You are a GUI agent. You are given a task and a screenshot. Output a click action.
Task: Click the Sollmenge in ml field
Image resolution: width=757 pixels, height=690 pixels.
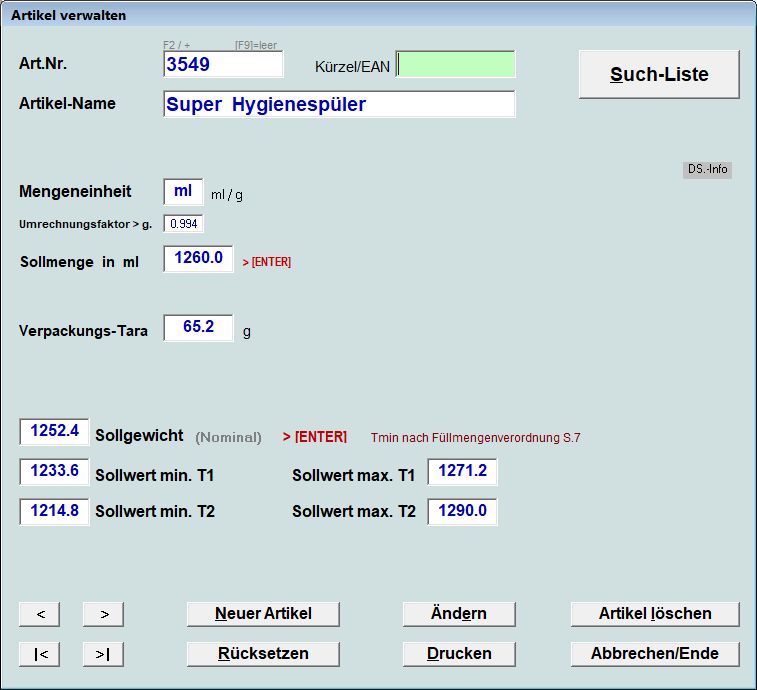pos(198,259)
